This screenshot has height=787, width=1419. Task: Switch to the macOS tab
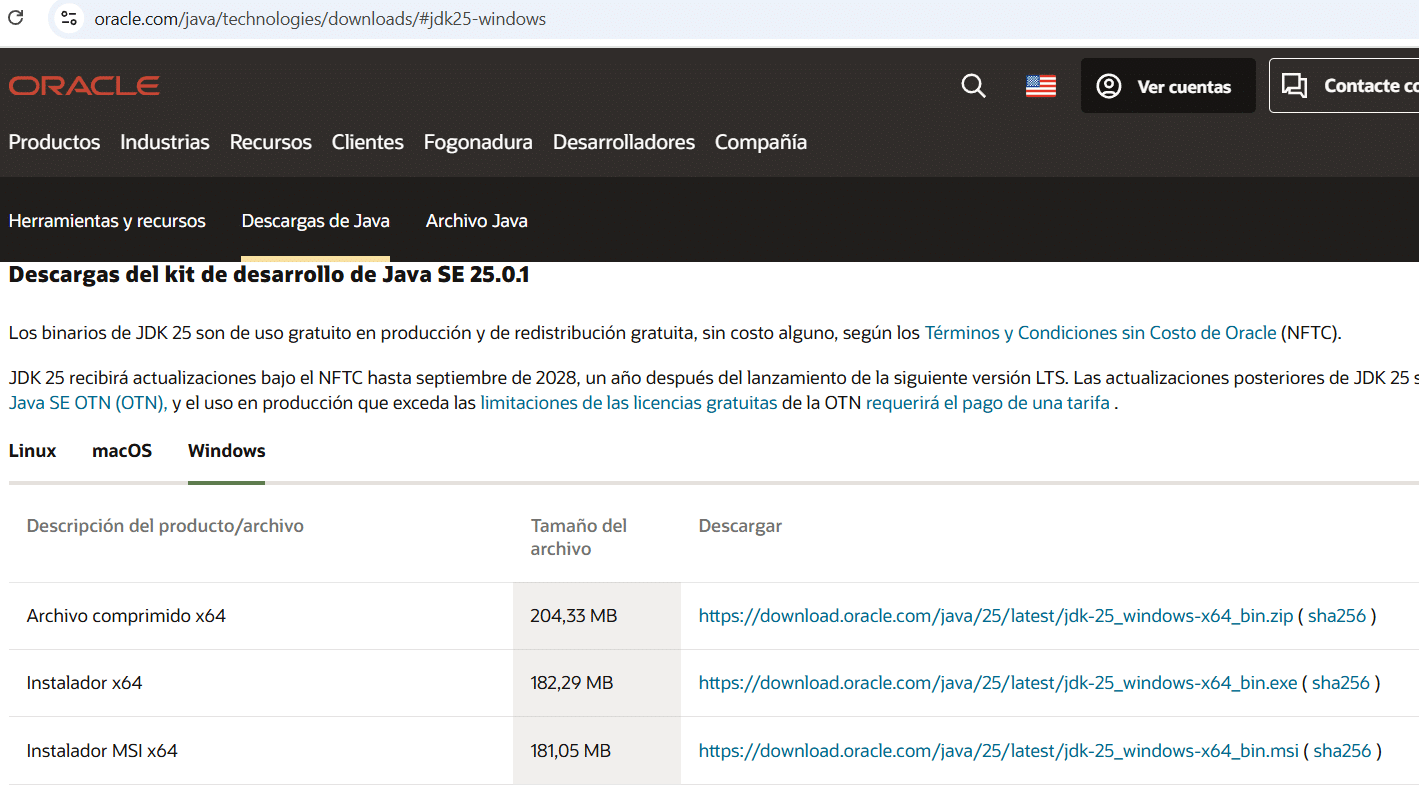121,451
